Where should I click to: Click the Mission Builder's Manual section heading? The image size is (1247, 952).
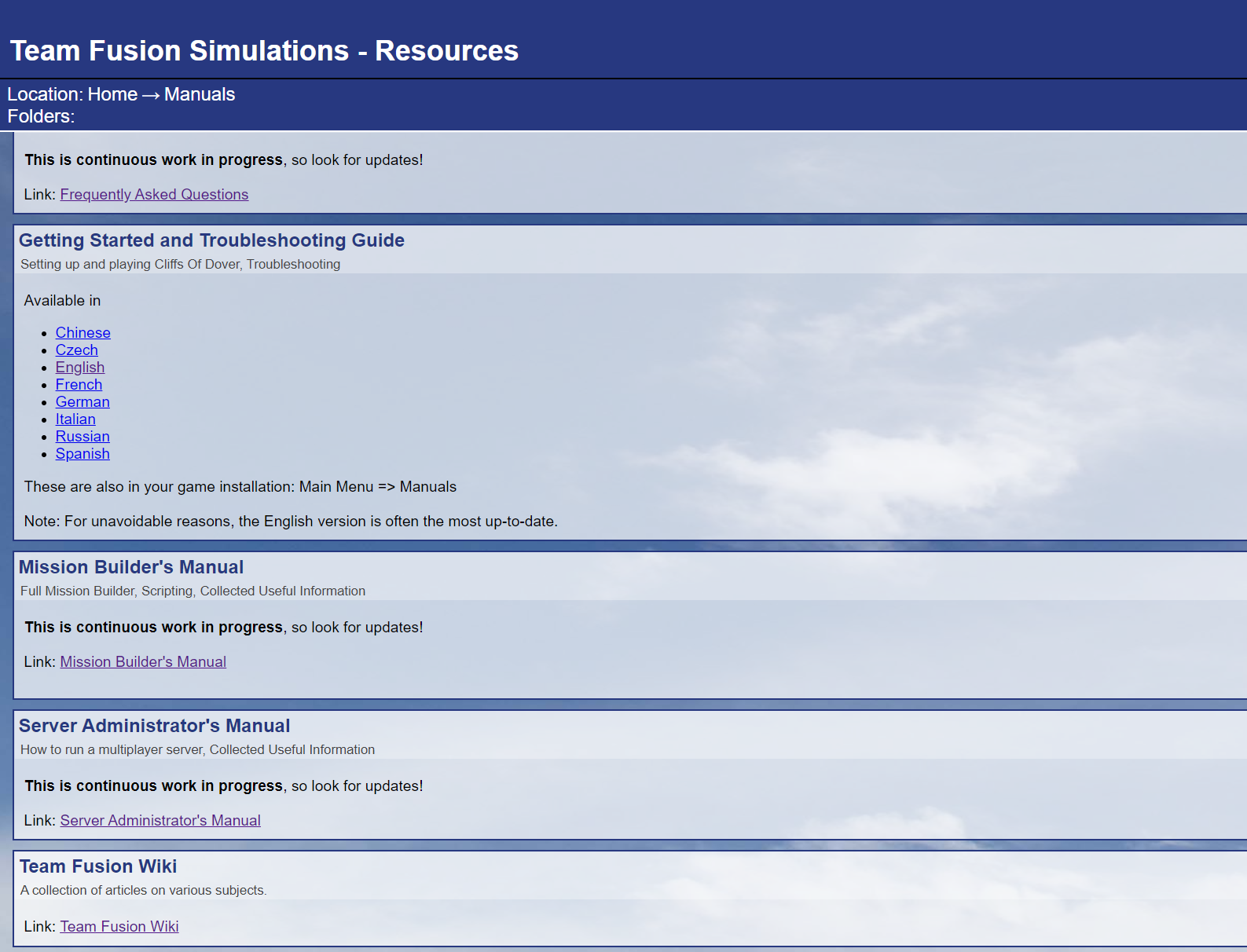coord(131,567)
